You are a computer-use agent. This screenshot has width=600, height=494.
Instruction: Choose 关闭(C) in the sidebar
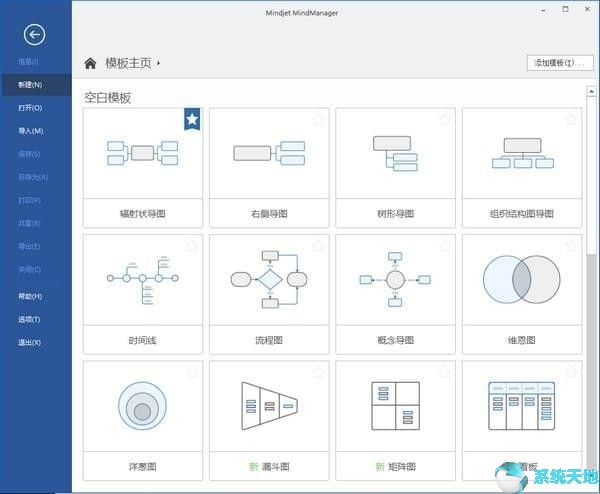pyautogui.click(x=36, y=270)
